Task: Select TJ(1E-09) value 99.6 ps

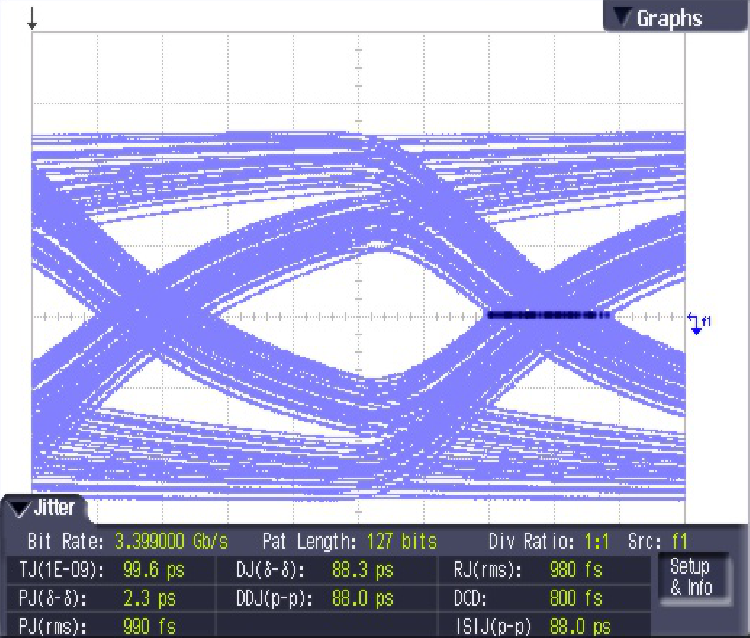Action: [154, 570]
